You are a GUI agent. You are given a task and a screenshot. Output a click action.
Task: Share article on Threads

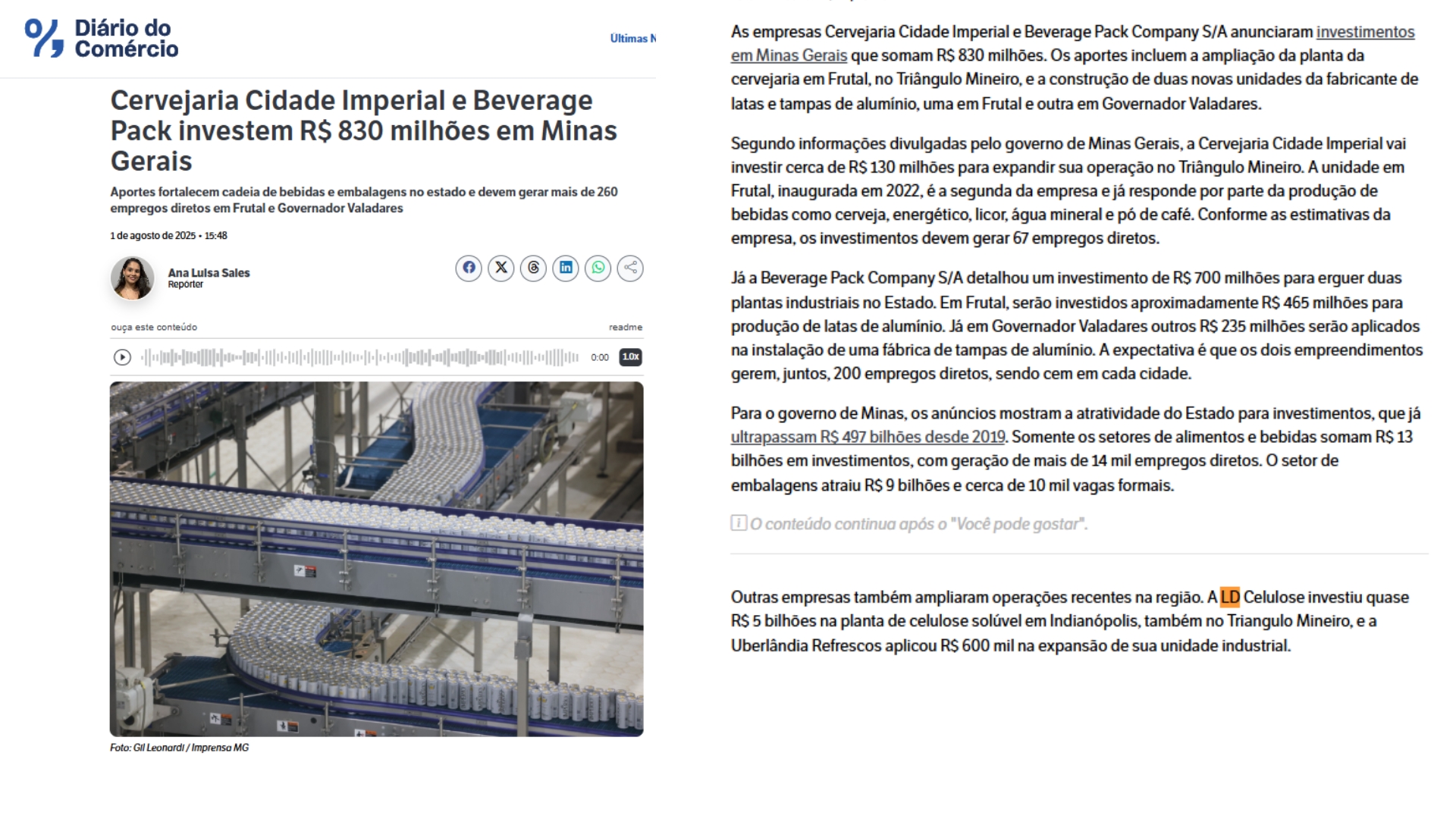tap(533, 268)
